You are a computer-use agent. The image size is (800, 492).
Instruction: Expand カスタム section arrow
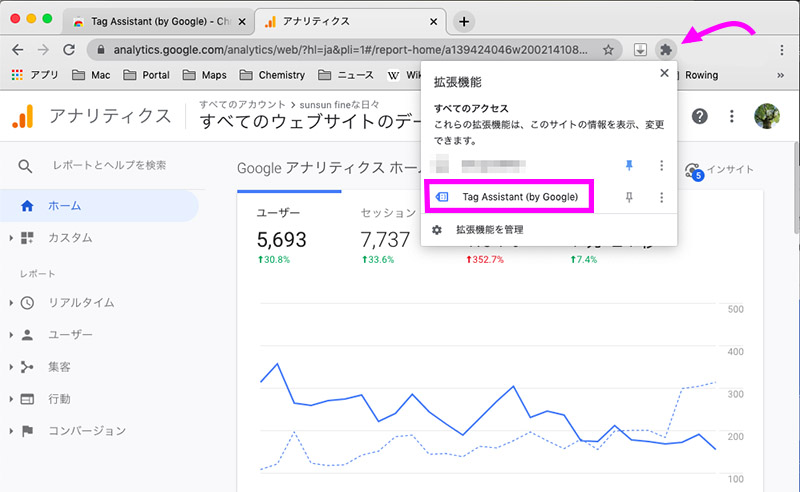pos(11,238)
